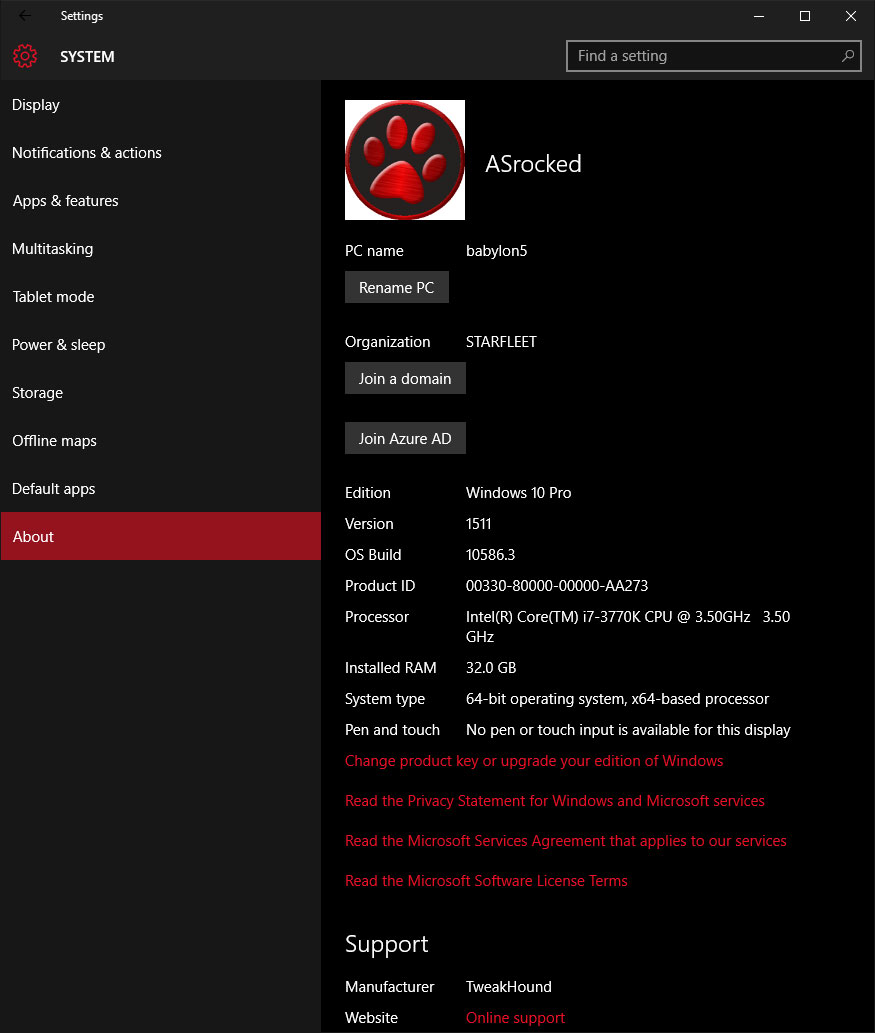Select Power & sleep
The width and height of the screenshot is (875, 1033).
(161, 345)
